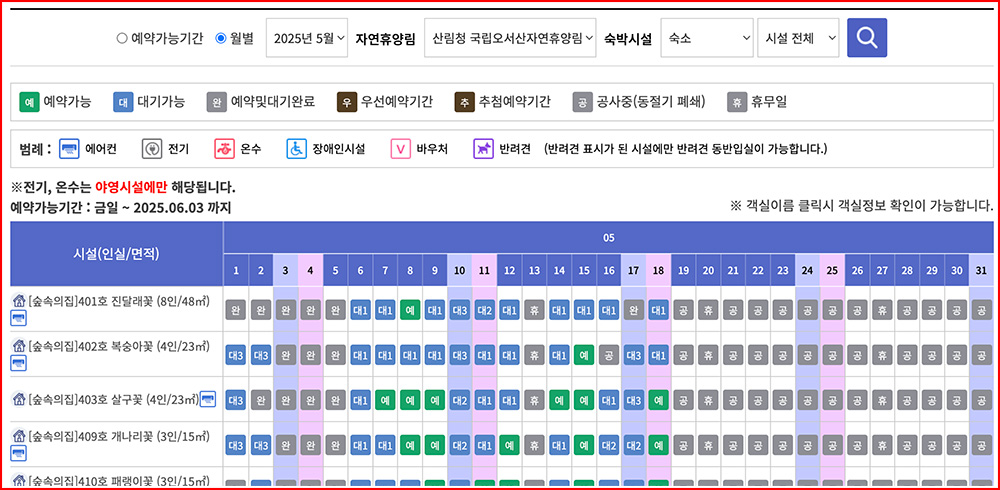The height and width of the screenshot is (490, 1000).
Task: Join waitlist 대3 for 401호 on May 10
Action: [x=460, y=309]
